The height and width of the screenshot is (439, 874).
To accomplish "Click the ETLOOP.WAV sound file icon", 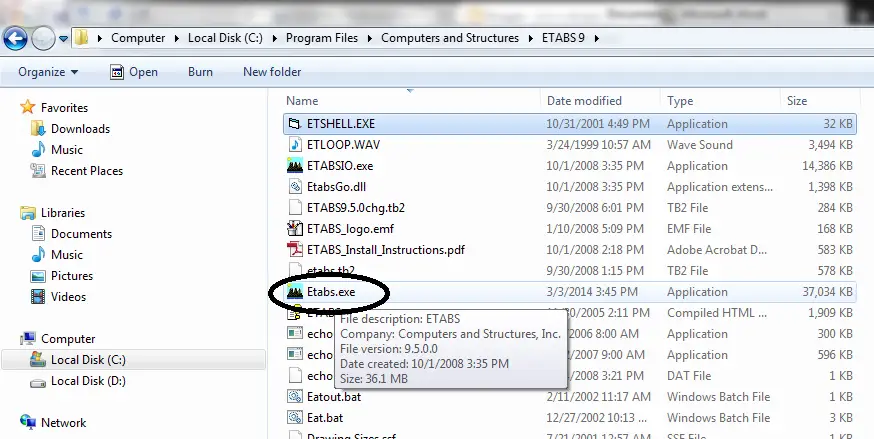I will (294, 145).
